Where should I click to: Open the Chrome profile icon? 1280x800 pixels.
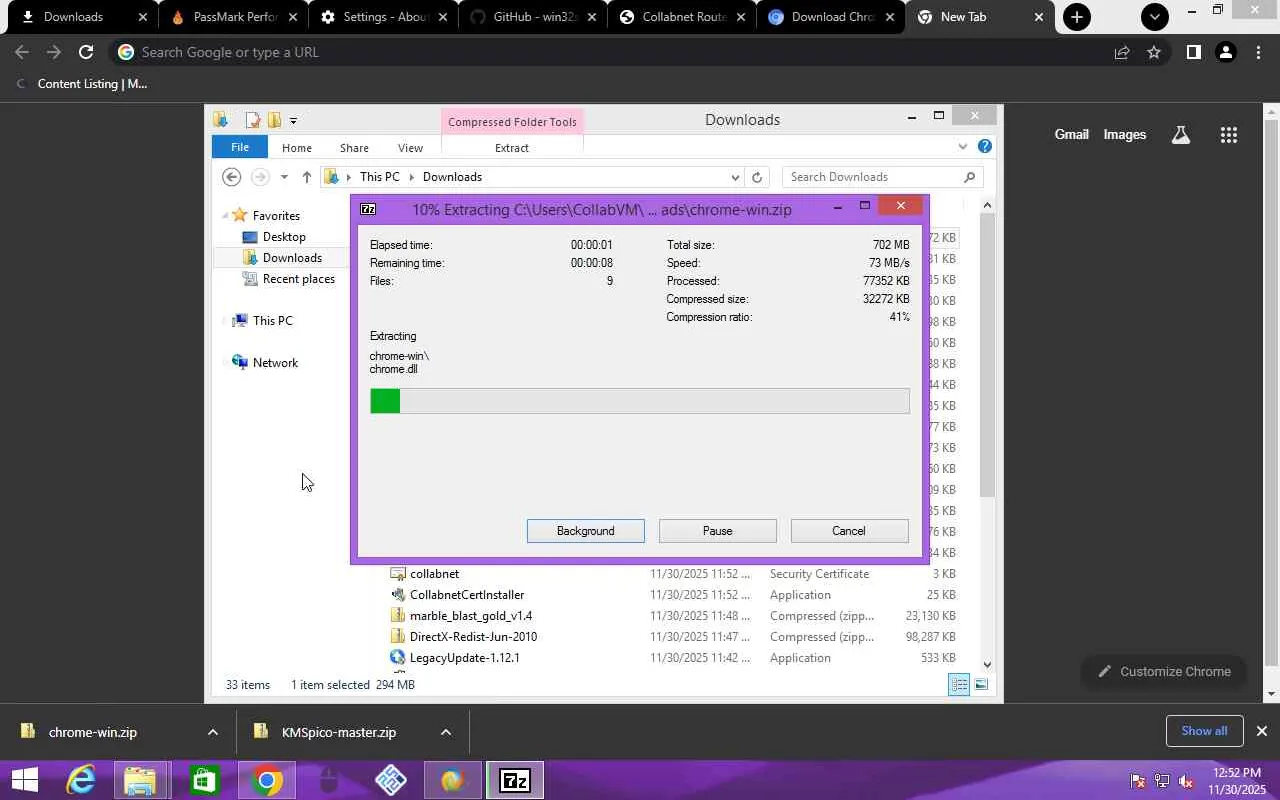1226,52
